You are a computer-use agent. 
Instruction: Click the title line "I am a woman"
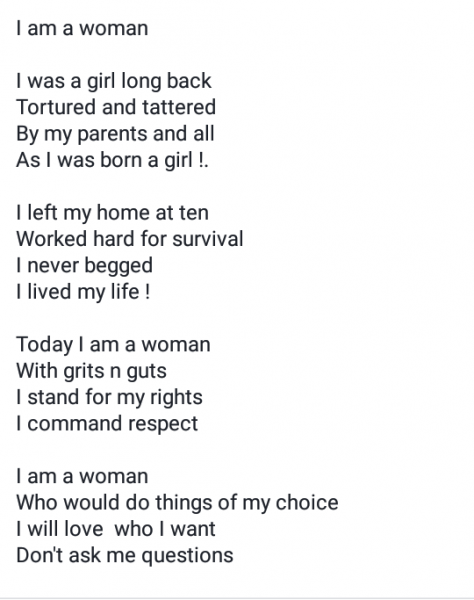[x=82, y=28]
